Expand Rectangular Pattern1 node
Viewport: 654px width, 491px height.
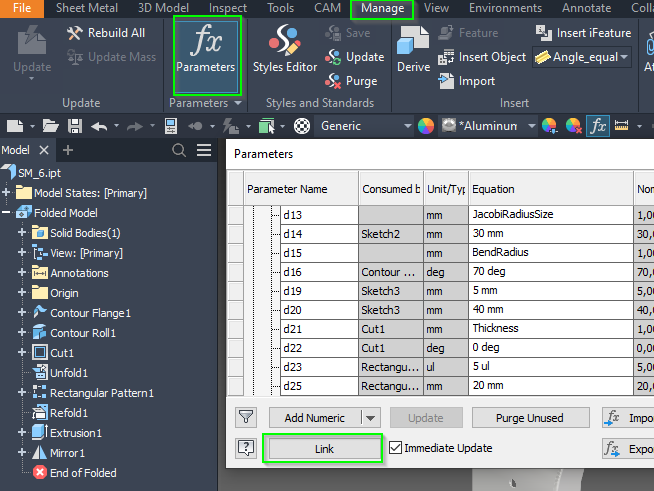(x=22, y=393)
